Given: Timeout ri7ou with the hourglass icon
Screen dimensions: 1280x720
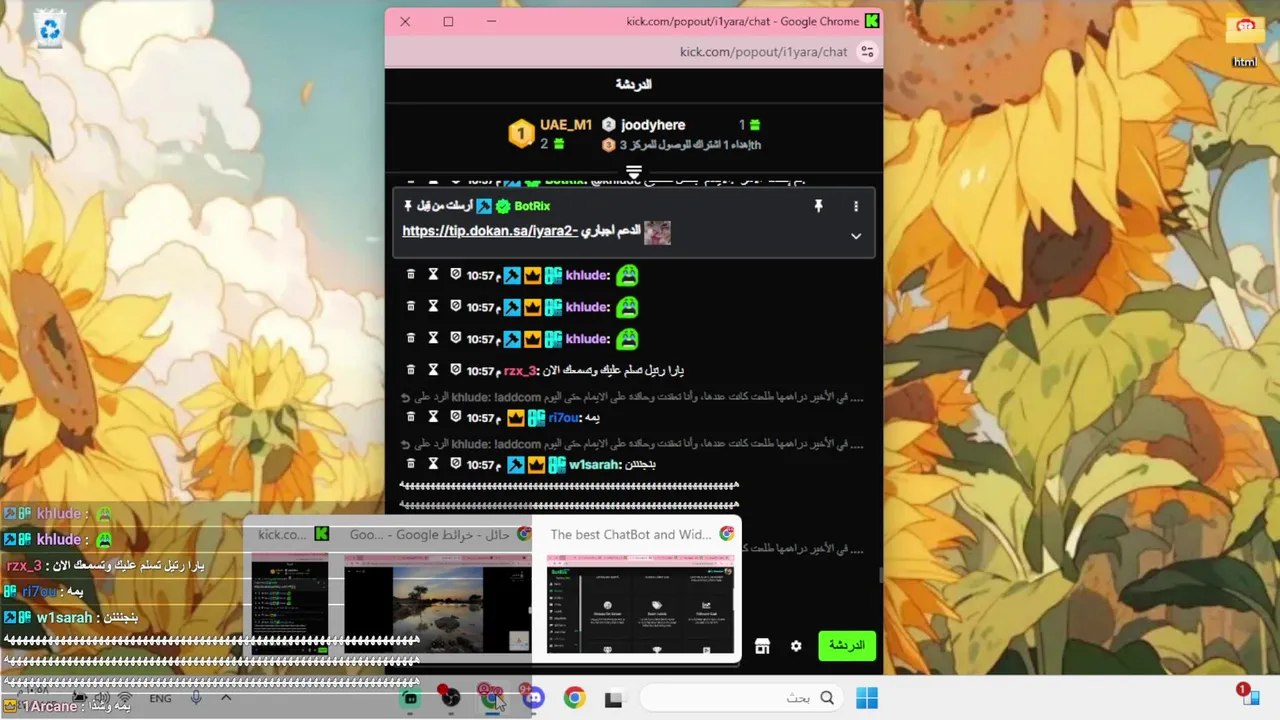Looking at the screenshot, I should [x=433, y=416].
